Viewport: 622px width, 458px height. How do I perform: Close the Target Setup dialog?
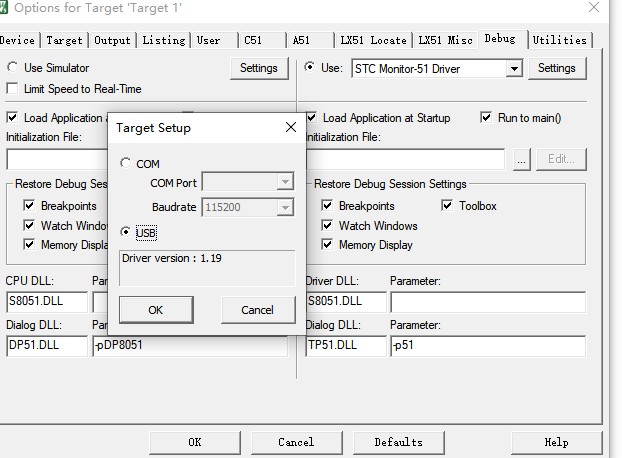(x=291, y=127)
